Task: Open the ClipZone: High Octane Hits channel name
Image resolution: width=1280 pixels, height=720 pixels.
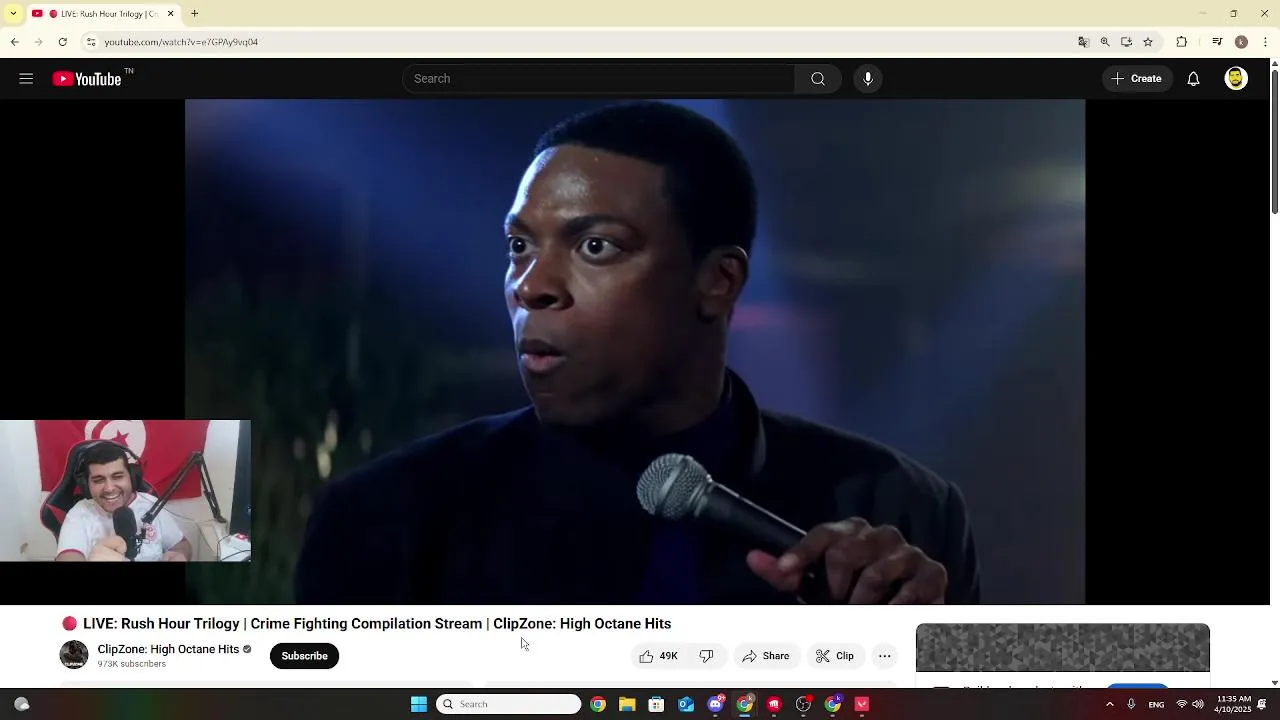Action: point(168,649)
